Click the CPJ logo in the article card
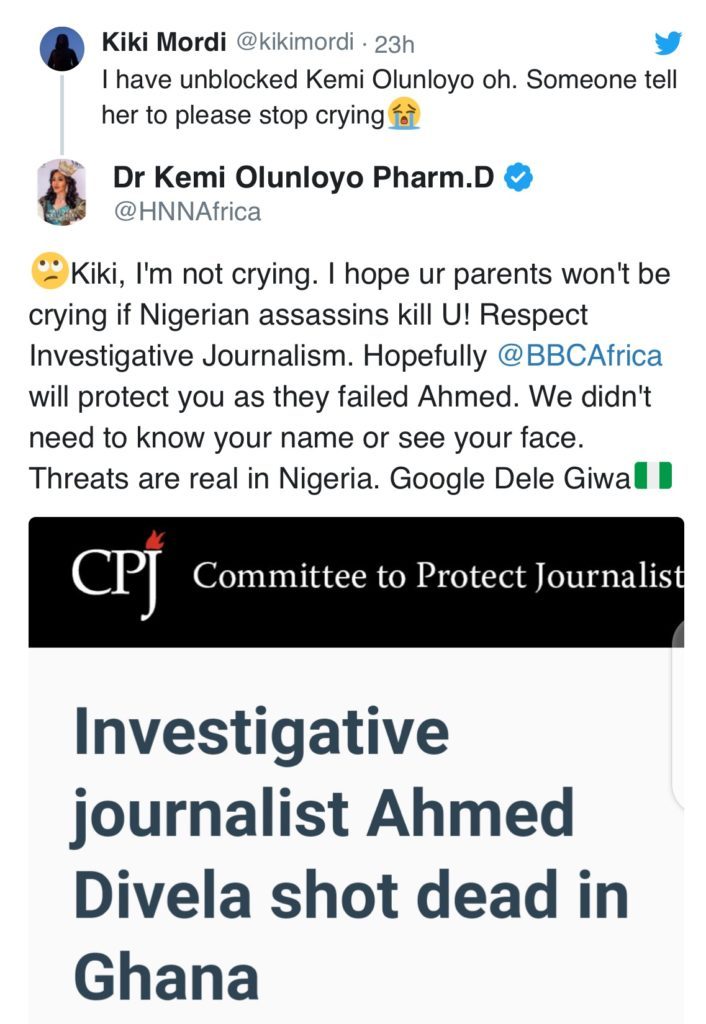 (x=112, y=575)
